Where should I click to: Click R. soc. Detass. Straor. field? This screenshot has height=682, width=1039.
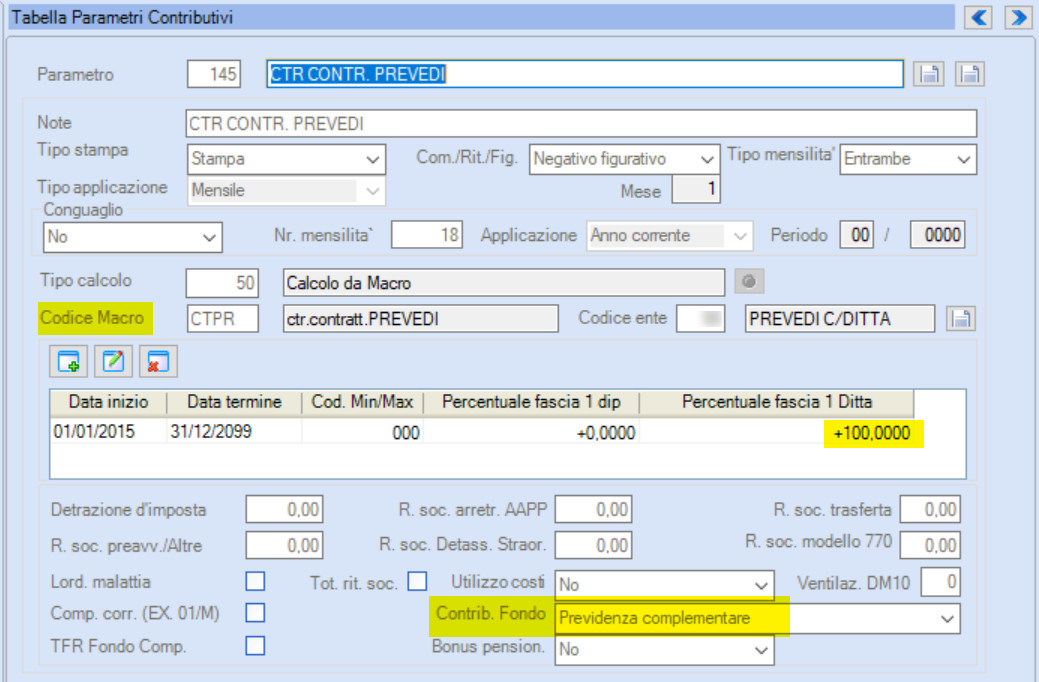pyautogui.click(x=594, y=545)
